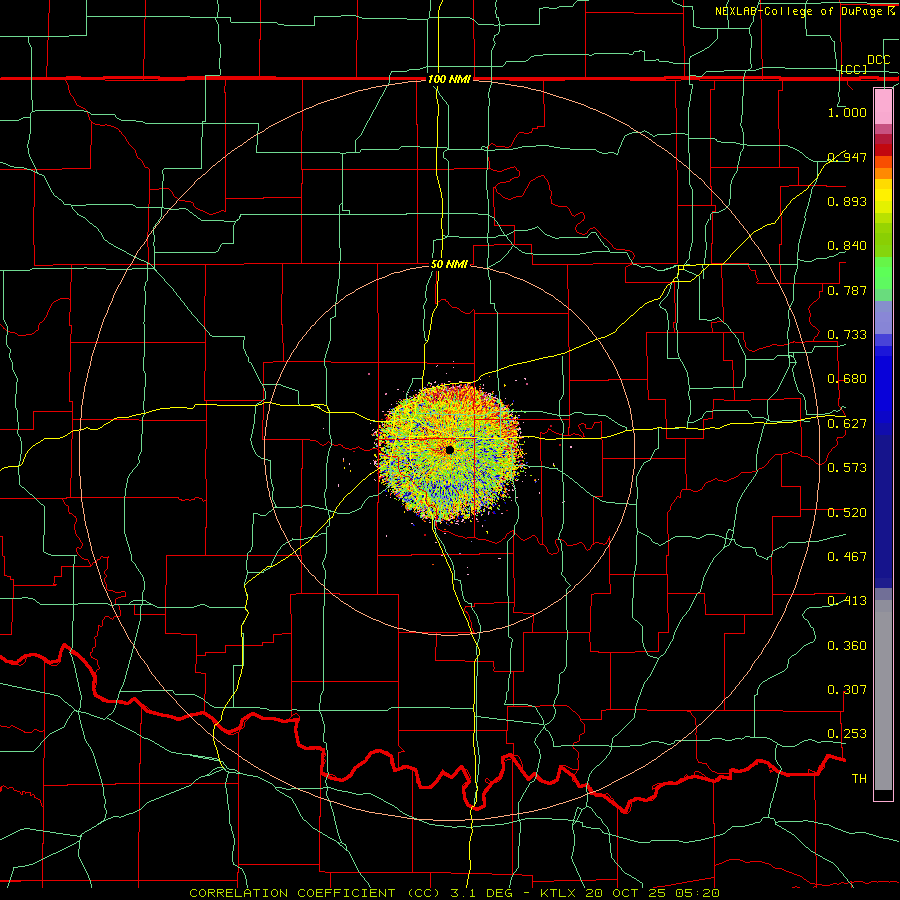Click the 0.627 legend value
900x900 pixels.
click(x=847, y=424)
